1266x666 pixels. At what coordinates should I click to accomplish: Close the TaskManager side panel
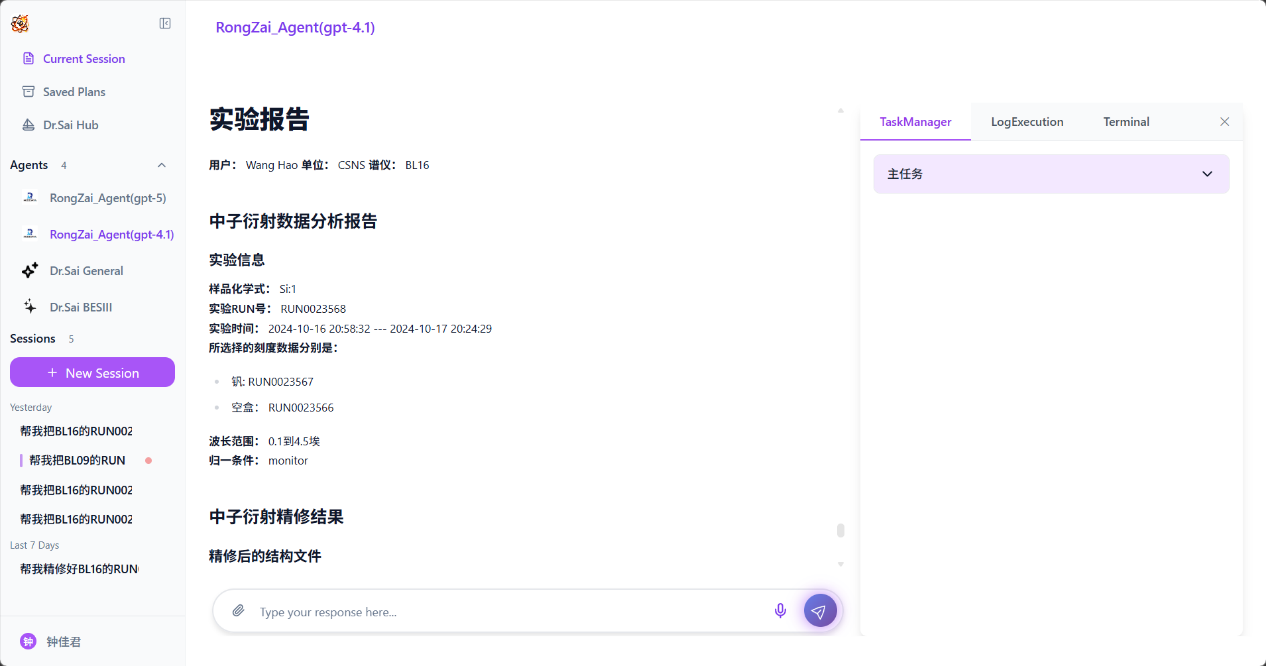1224,122
